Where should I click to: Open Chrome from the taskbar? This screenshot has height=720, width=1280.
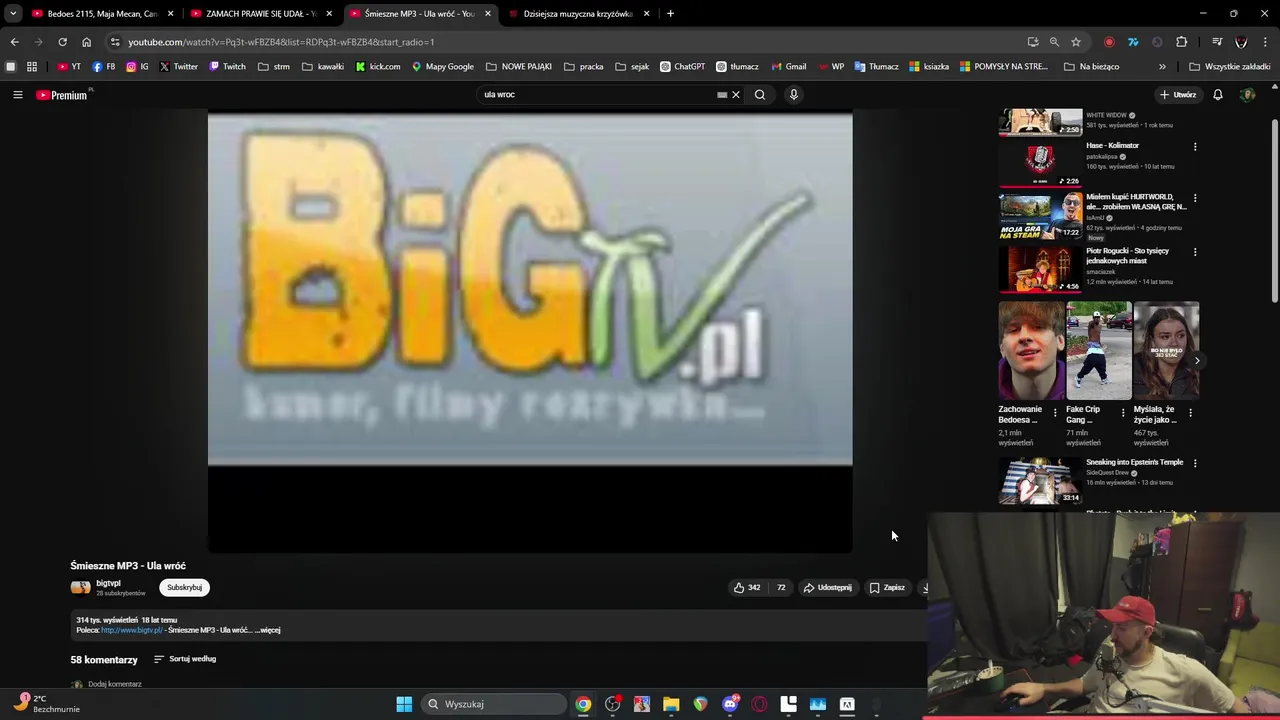[x=583, y=704]
